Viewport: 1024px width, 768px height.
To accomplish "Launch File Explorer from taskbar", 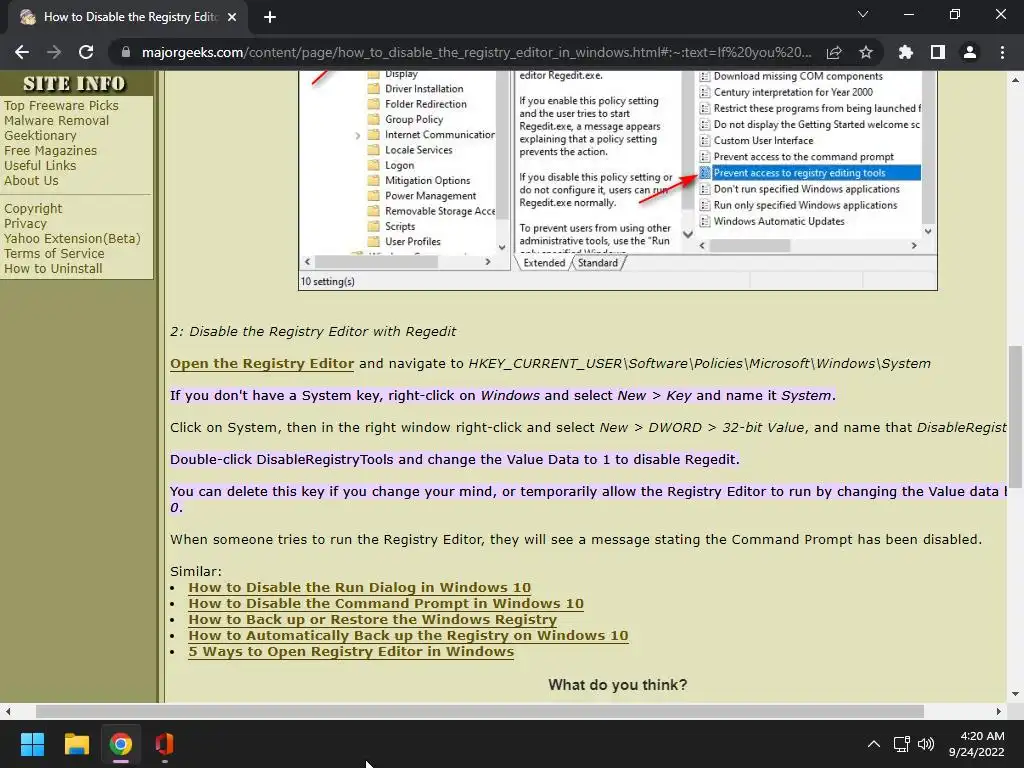I will click(76, 744).
